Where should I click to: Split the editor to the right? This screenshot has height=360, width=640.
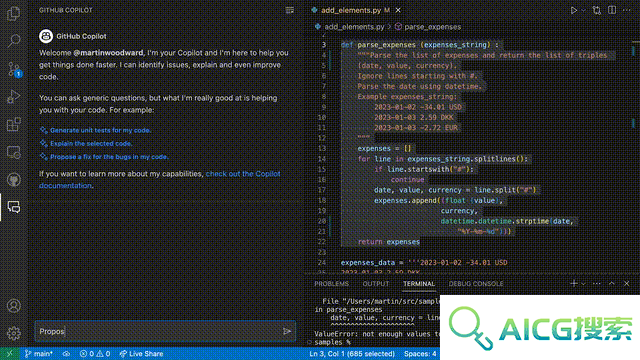click(x=612, y=10)
